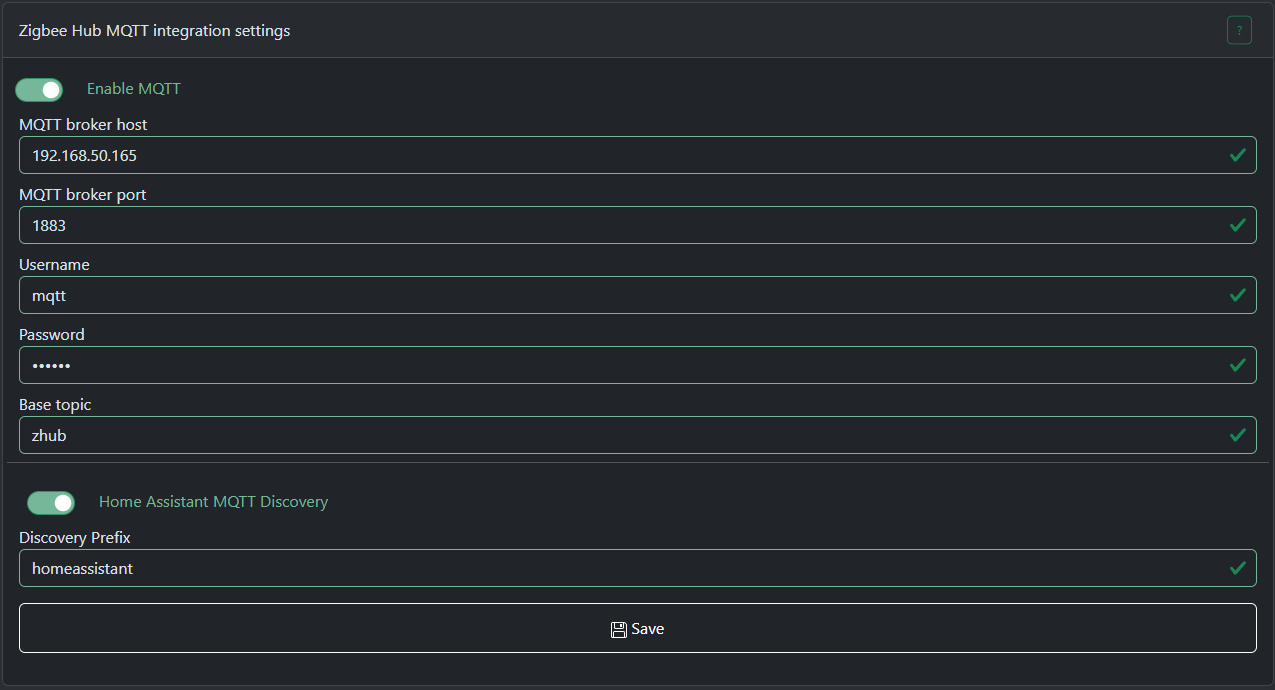Turn off Home Assistant MQTT Discovery switch
1275x690 pixels.
51,502
